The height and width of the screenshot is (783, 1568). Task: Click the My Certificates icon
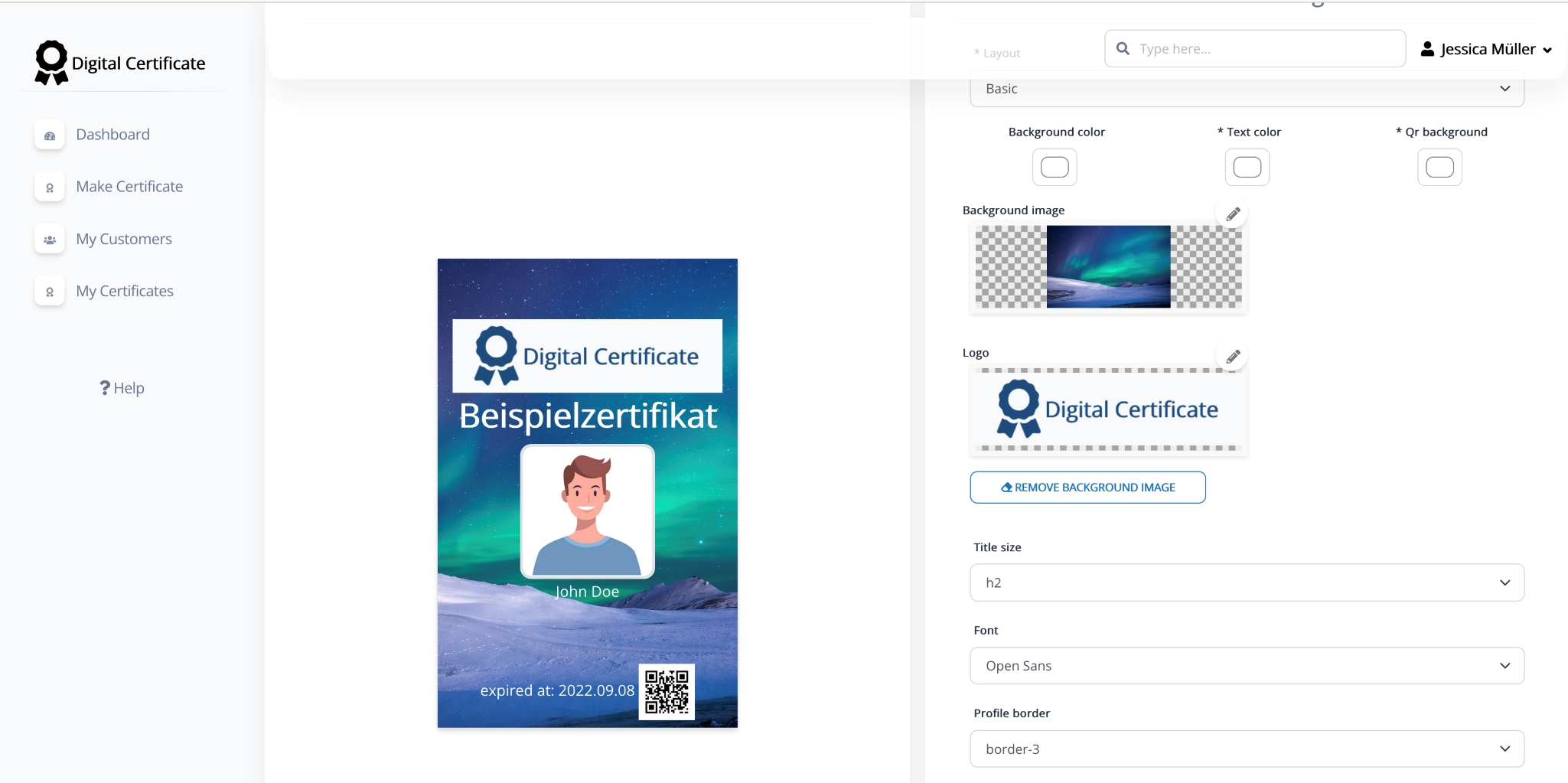point(49,291)
